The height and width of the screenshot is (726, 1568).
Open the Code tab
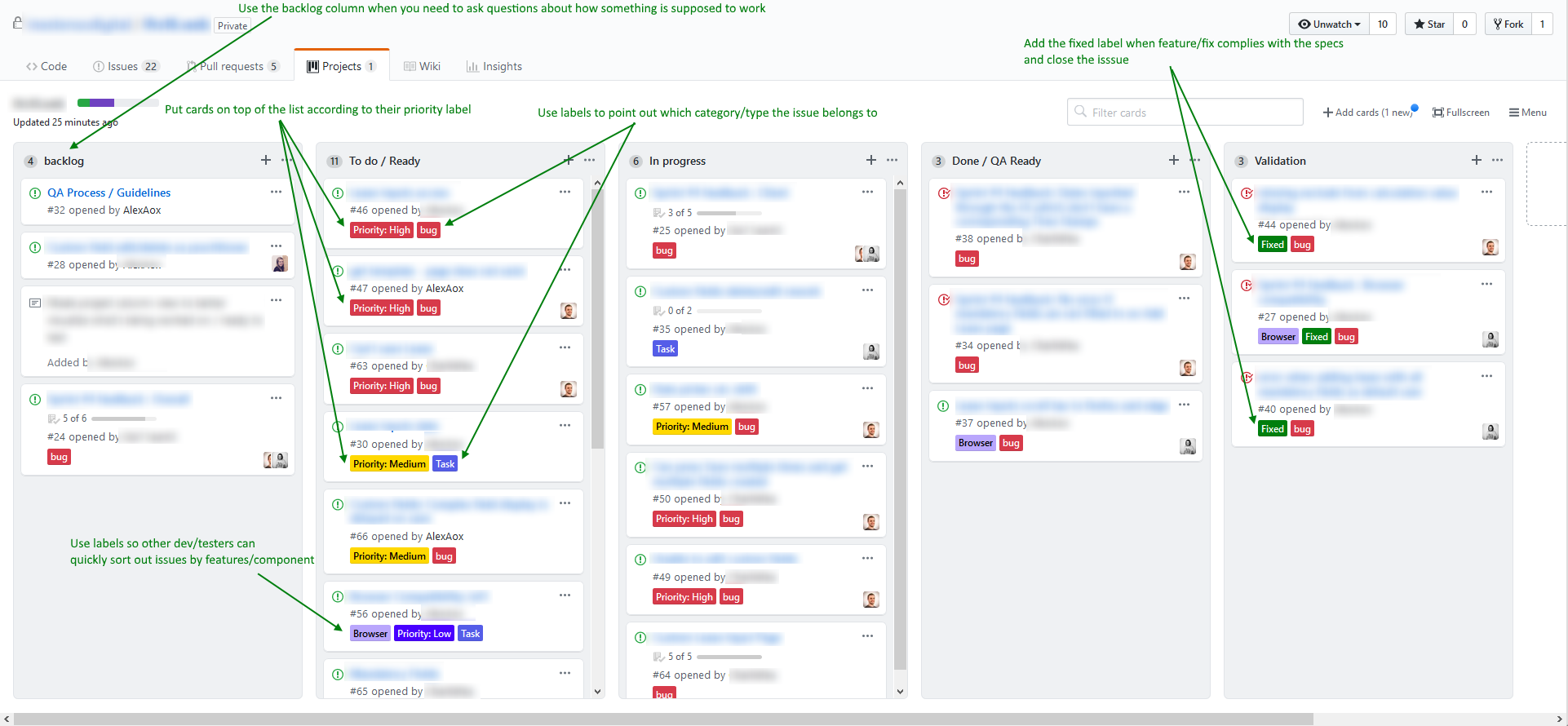click(x=47, y=66)
